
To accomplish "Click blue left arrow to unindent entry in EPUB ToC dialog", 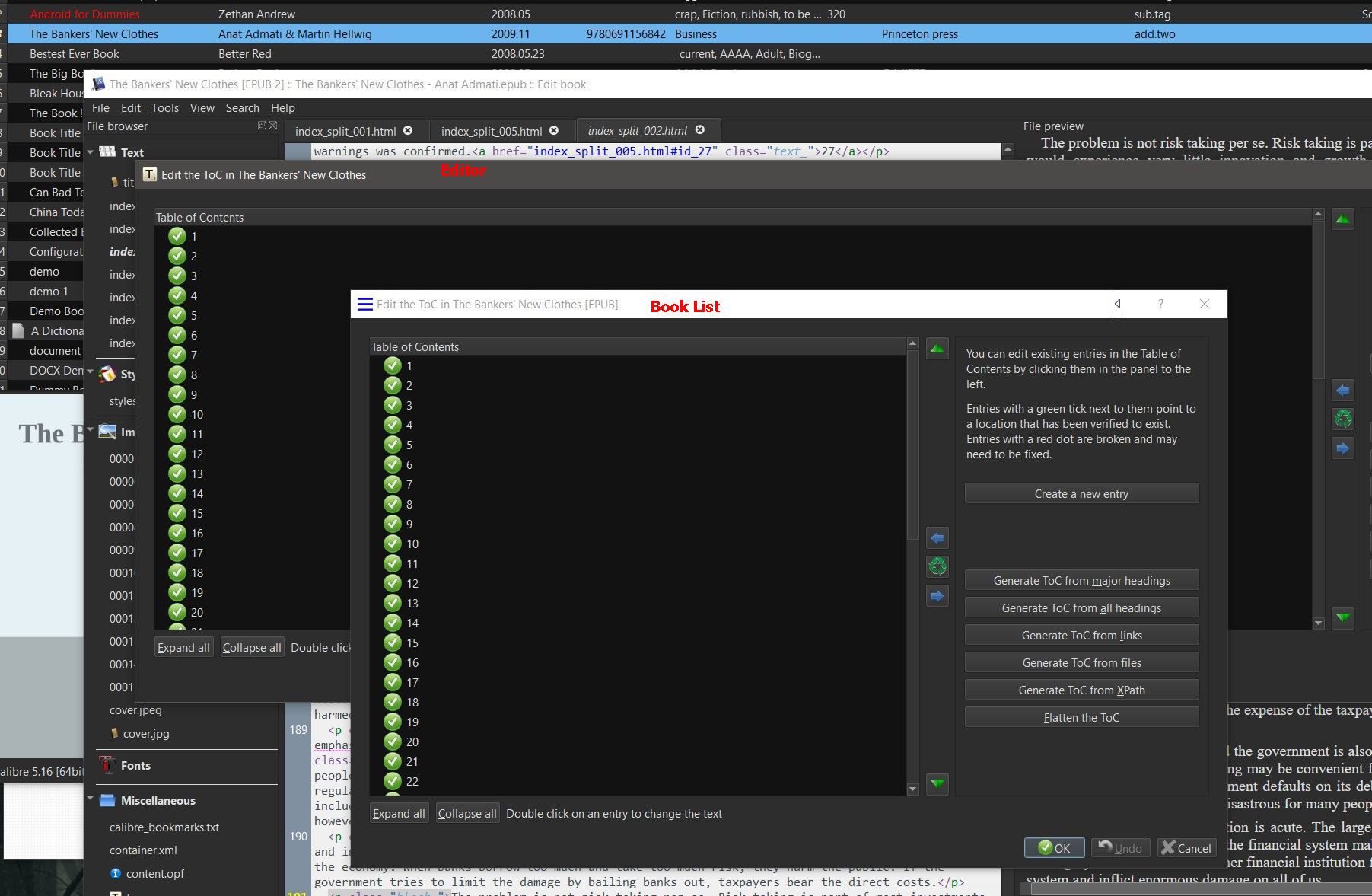I will coord(937,538).
